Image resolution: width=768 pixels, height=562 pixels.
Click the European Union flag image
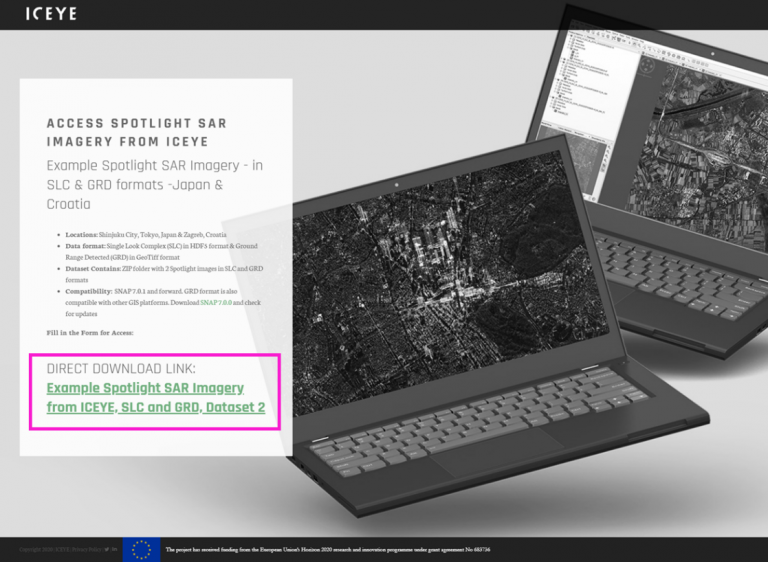point(141,550)
